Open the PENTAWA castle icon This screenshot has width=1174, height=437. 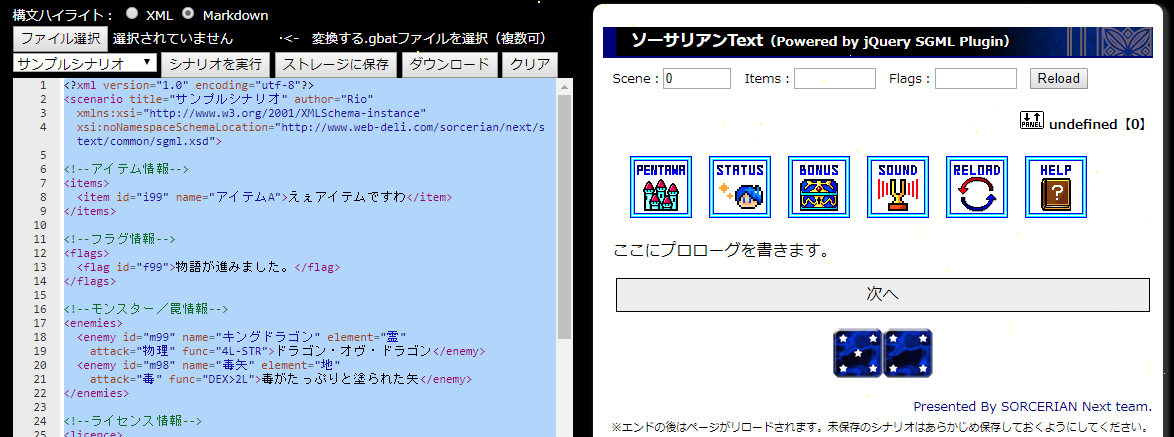coord(660,187)
